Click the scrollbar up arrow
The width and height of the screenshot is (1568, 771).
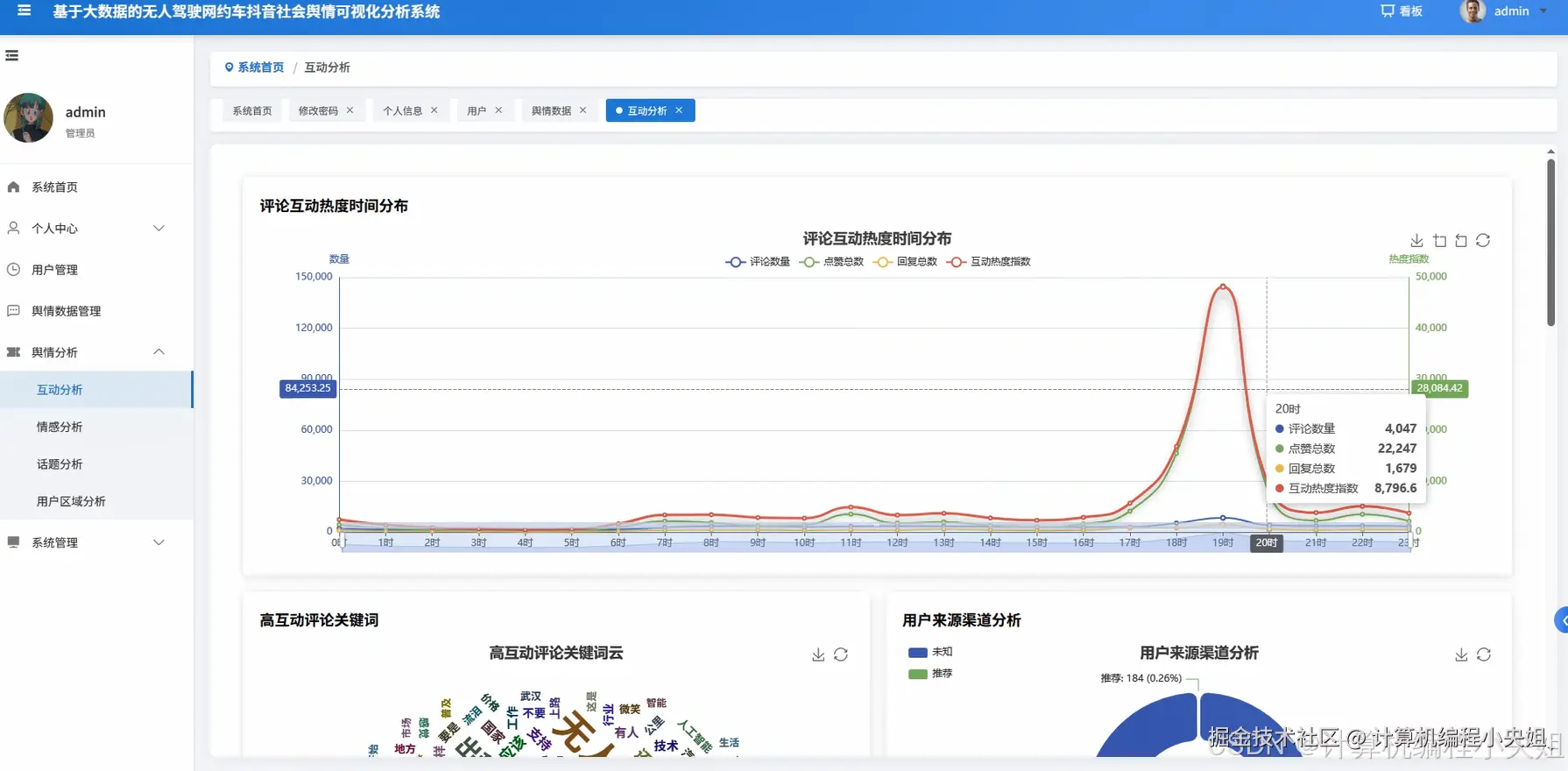[x=1550, y=151]
